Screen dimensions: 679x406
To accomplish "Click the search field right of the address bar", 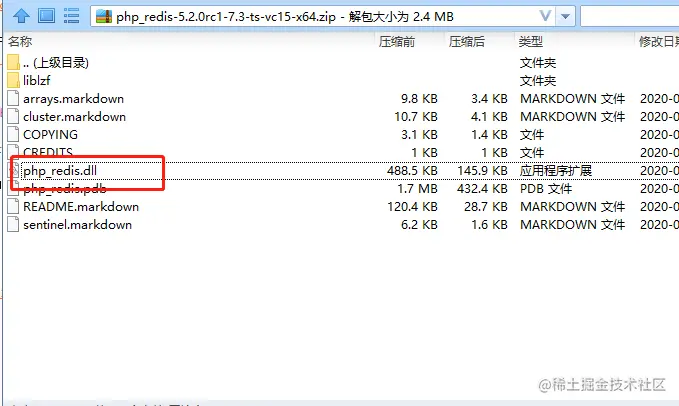I will point(630,17).
